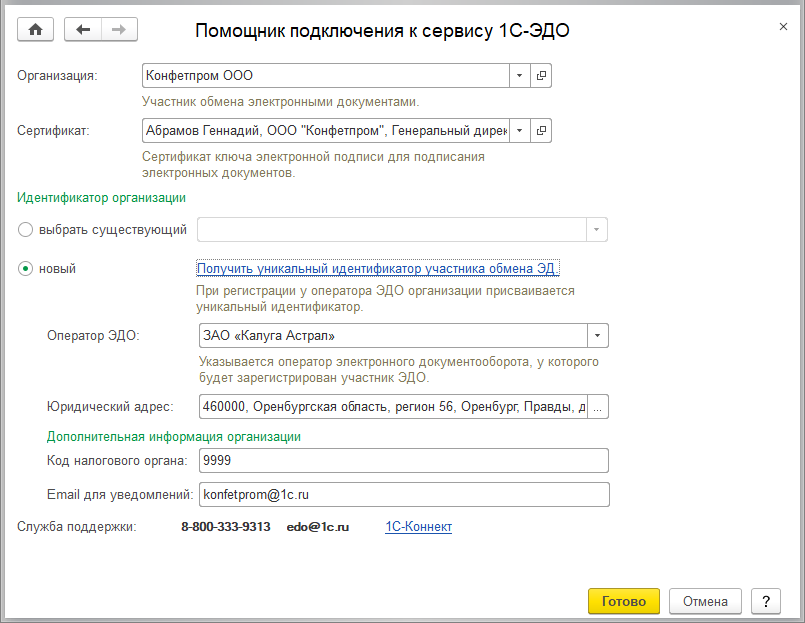Open the Организация record with the open icon
The height and width of the screenshot is (623, 805).
click(541, 76)
